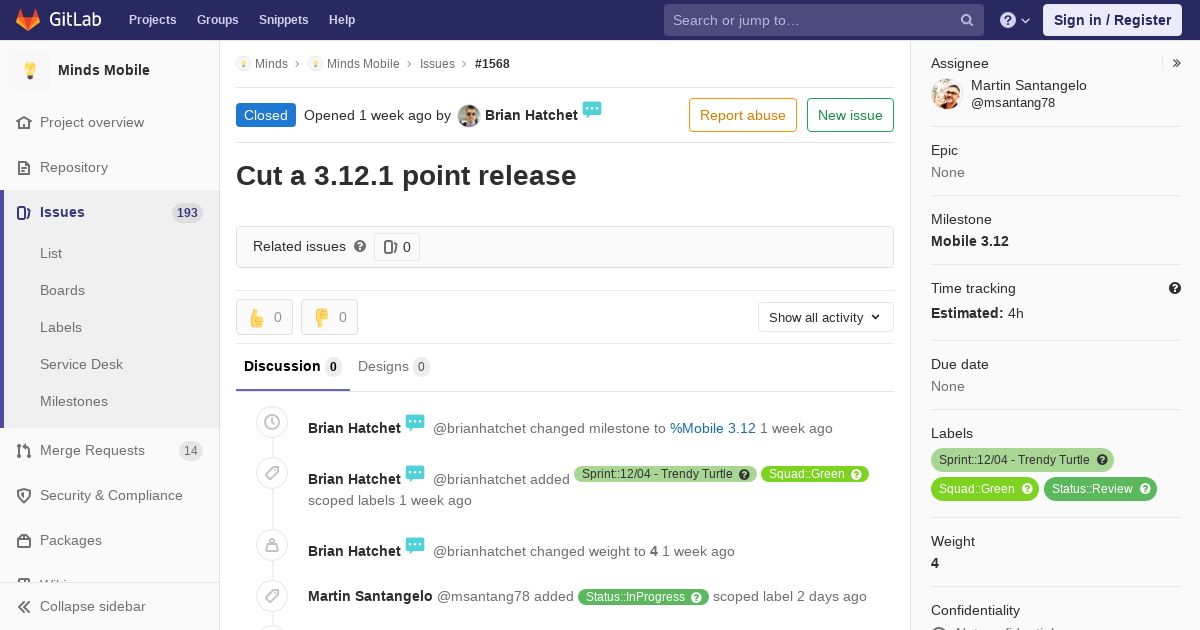Click the Sign in / Register button

[x=1112, y=20]
